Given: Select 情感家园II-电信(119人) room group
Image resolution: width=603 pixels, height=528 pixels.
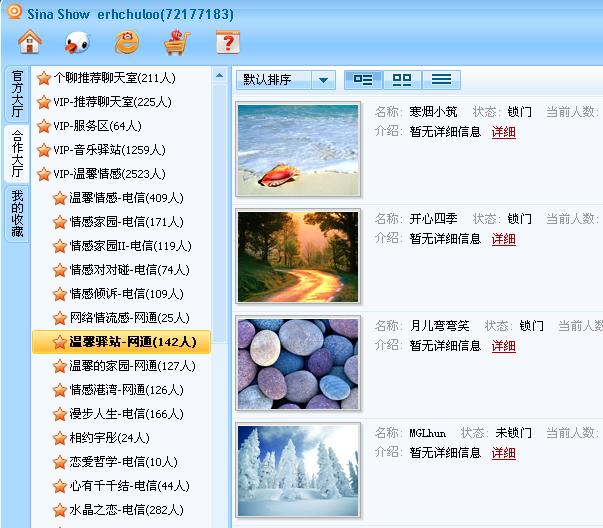Looking at the screenshot, I should (x=130, y=246).
